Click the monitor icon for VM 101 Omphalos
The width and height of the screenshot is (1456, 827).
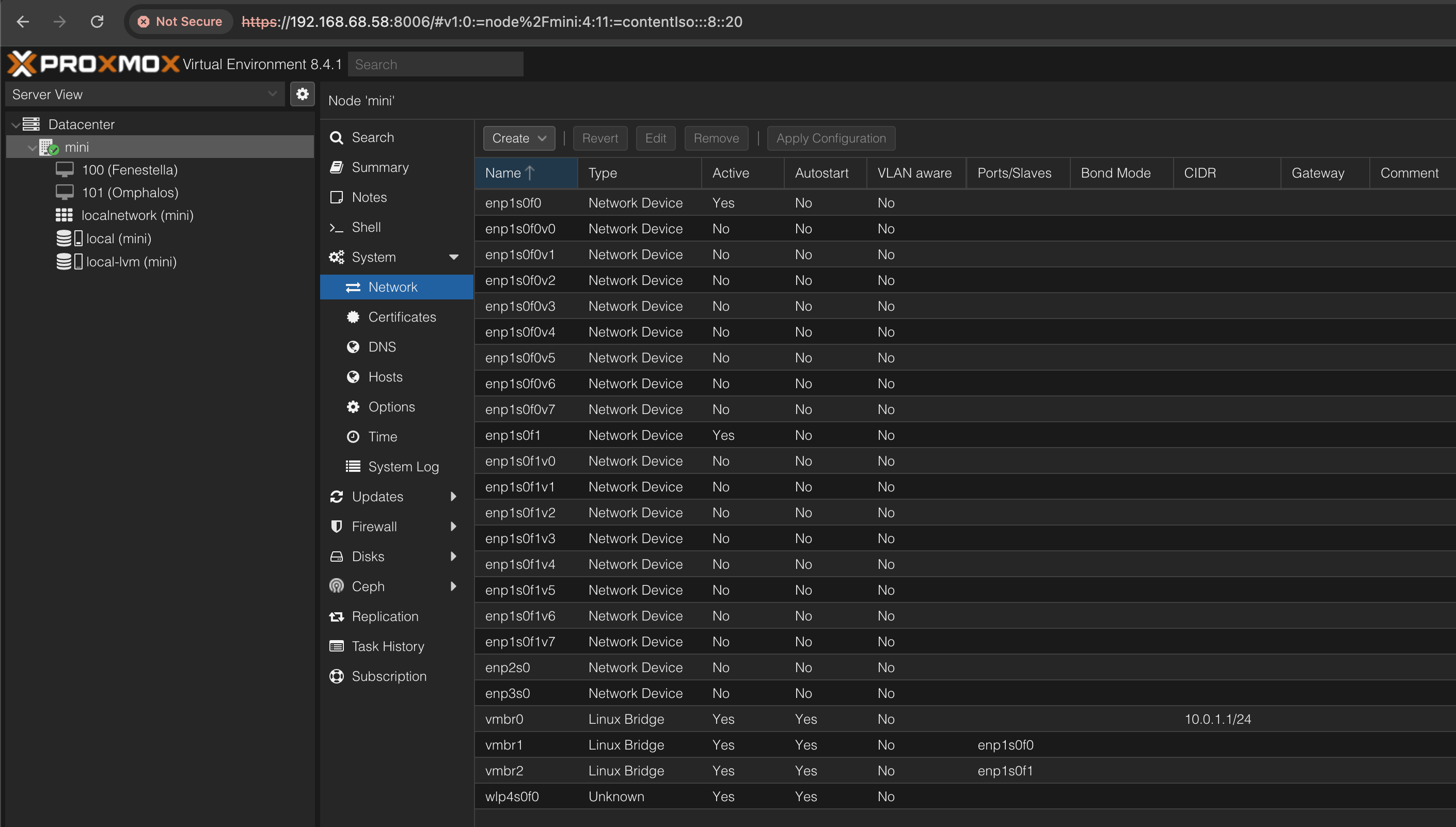click(65, 193)
